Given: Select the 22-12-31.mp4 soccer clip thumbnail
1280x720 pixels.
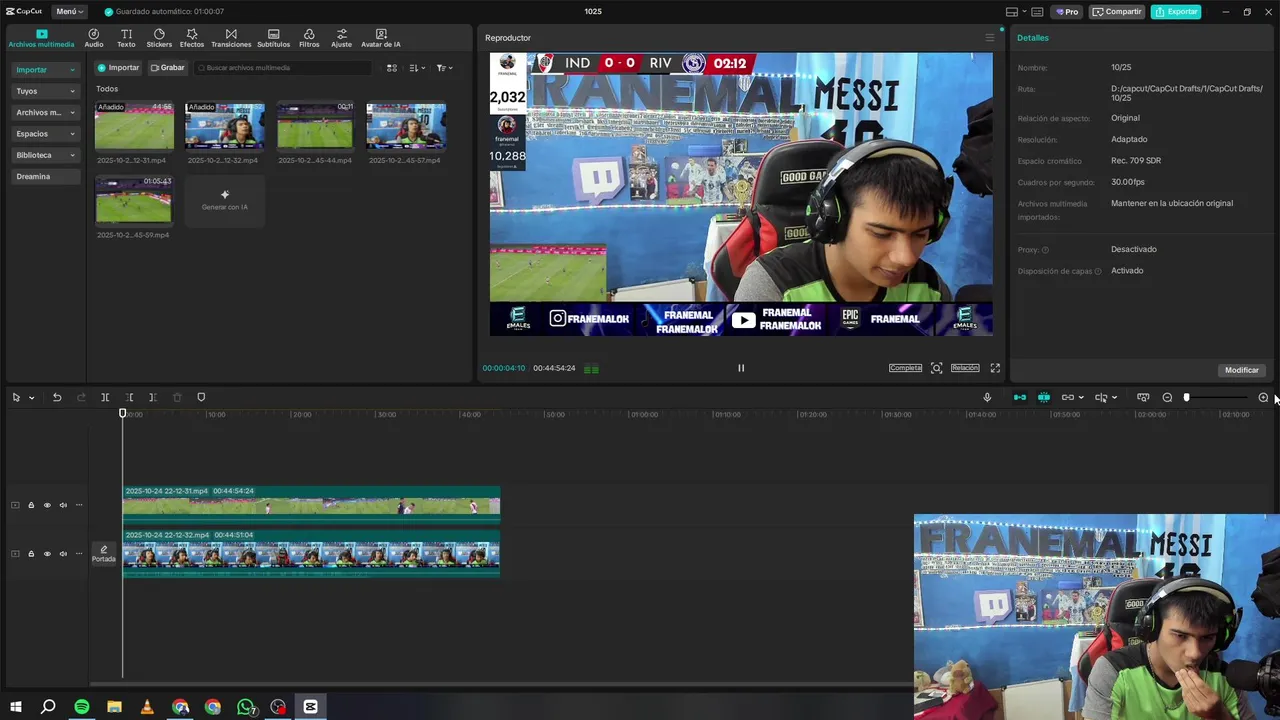Looking at the screenshot, I should tap(134, 126).
